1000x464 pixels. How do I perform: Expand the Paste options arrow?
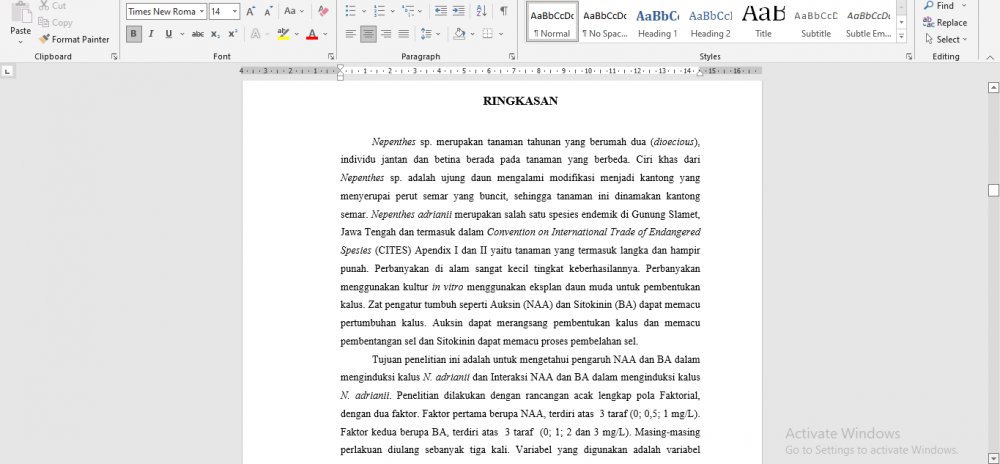click(20, 41)
